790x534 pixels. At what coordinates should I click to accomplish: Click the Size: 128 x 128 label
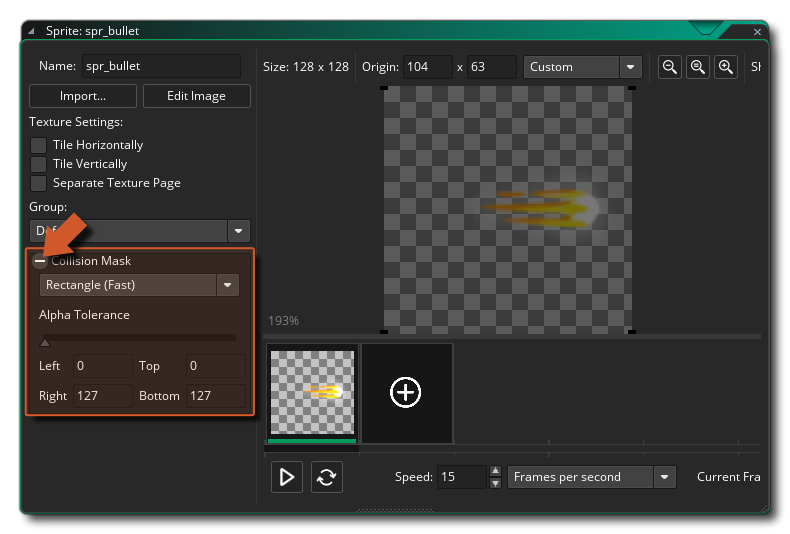(306, 67)
